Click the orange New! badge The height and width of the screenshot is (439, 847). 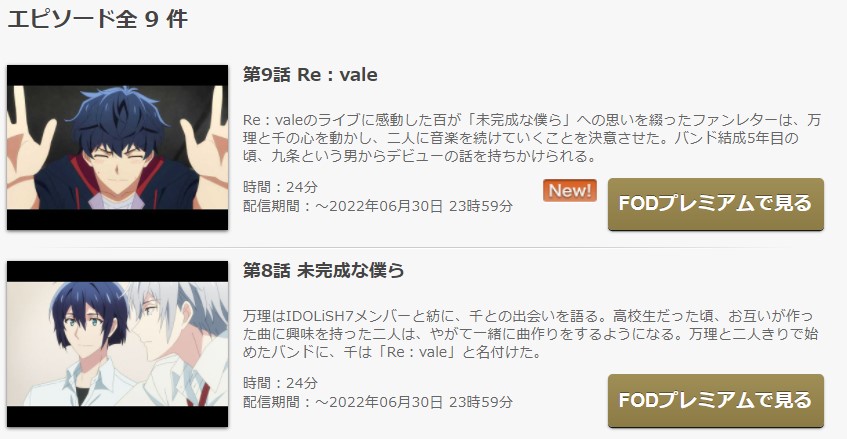click(570, 191)
